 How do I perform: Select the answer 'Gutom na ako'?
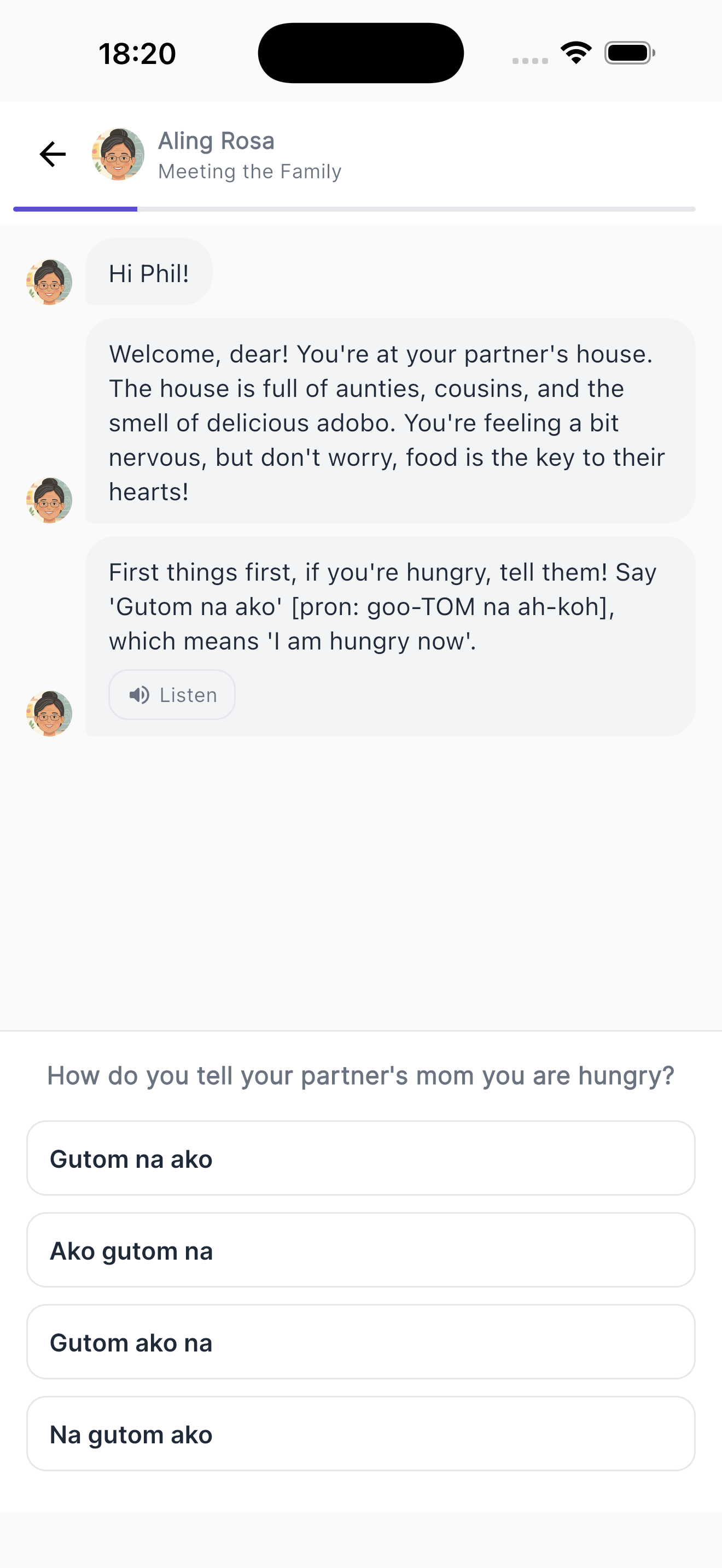coord(360,1159)
